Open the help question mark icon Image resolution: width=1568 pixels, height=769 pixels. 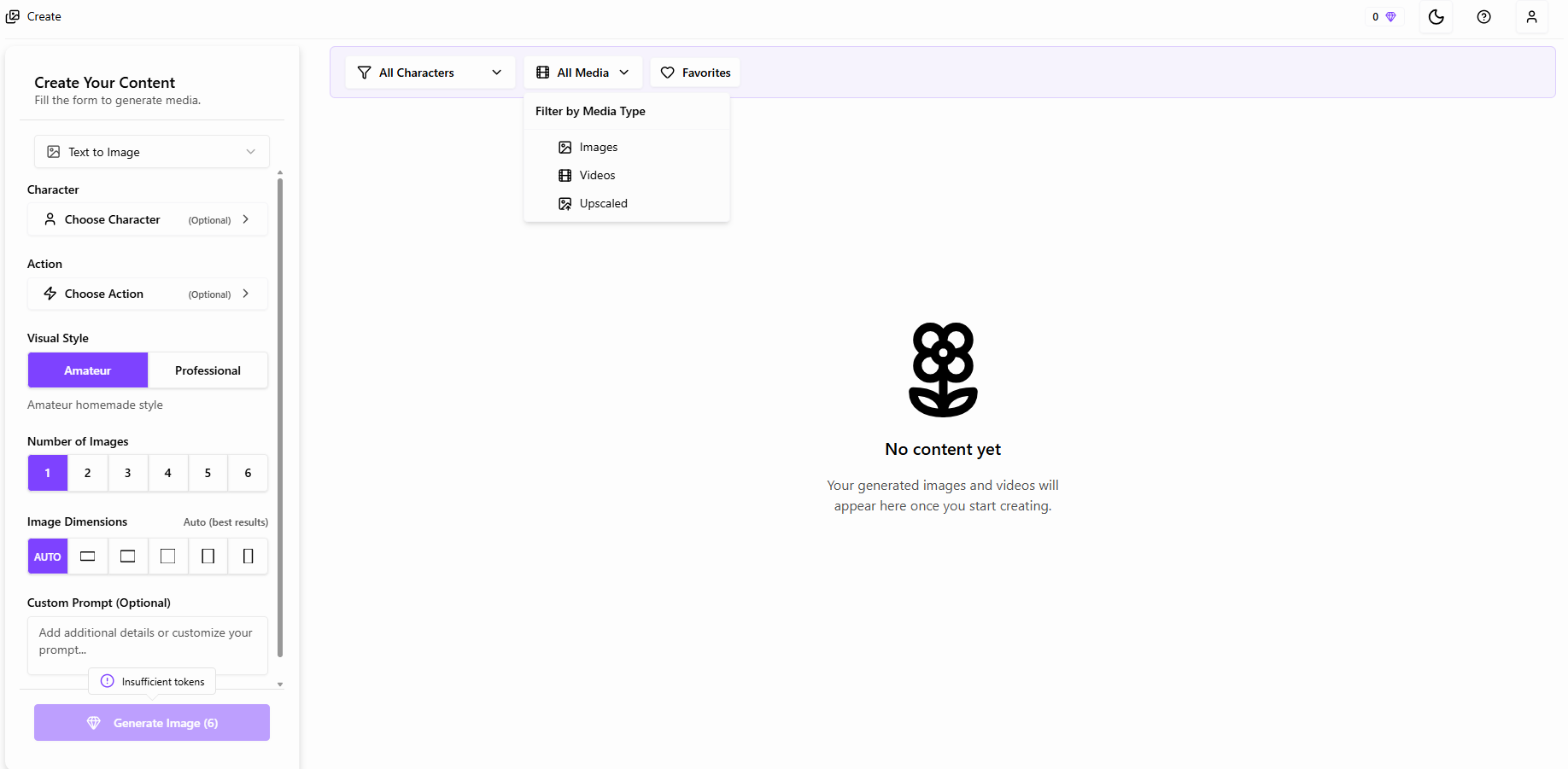pos(1483,17)
